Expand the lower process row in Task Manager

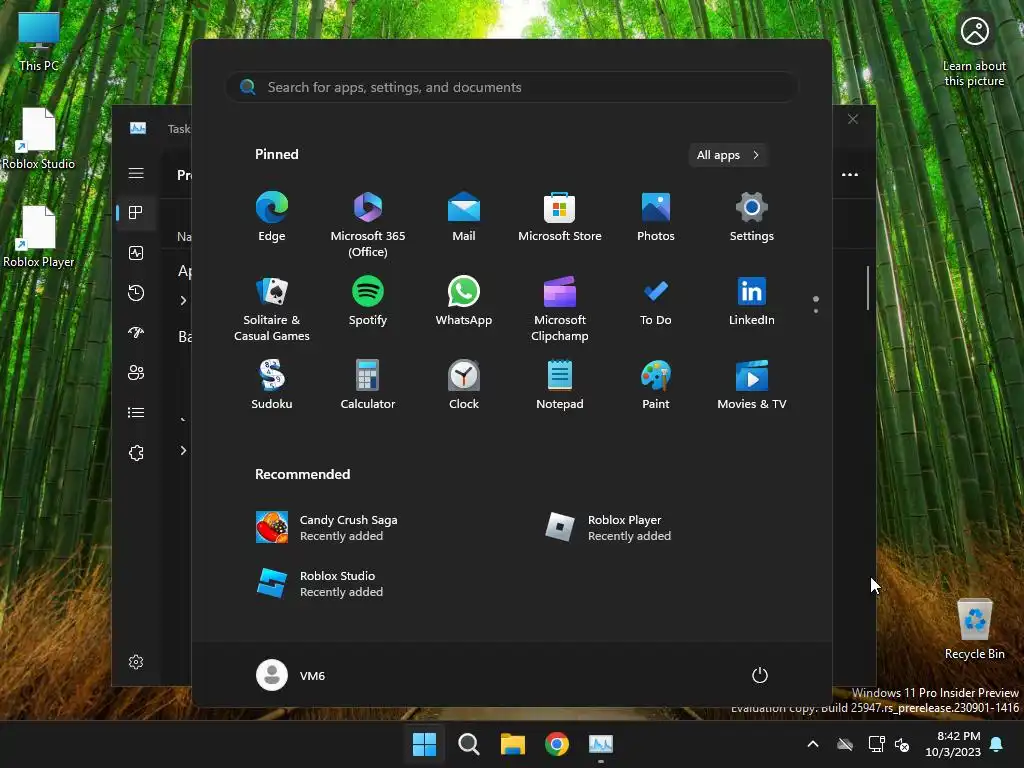coord(184,450)
